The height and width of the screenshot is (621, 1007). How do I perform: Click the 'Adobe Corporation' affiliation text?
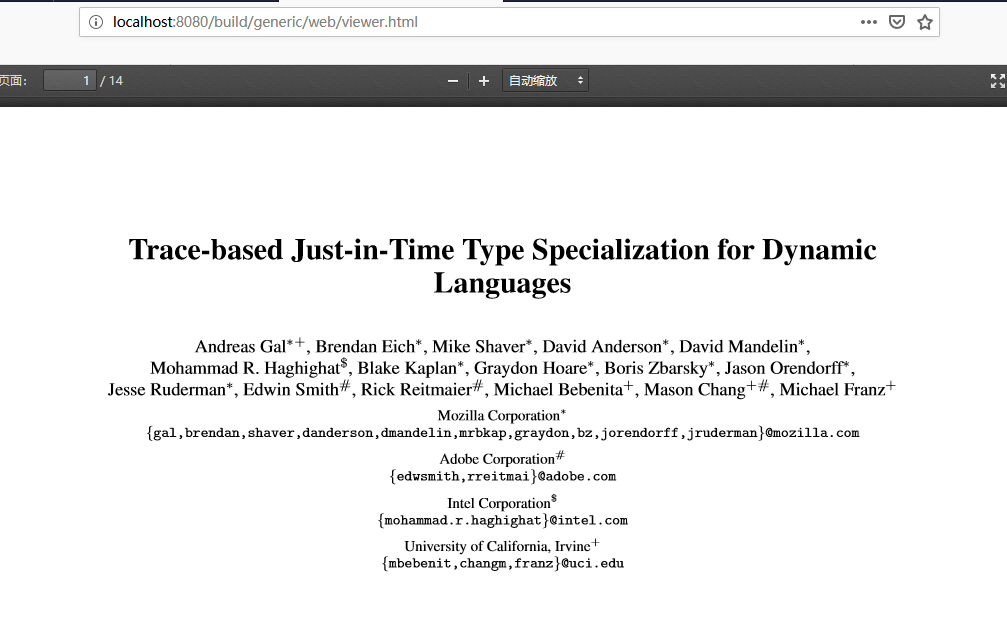[x=496, y=460]
